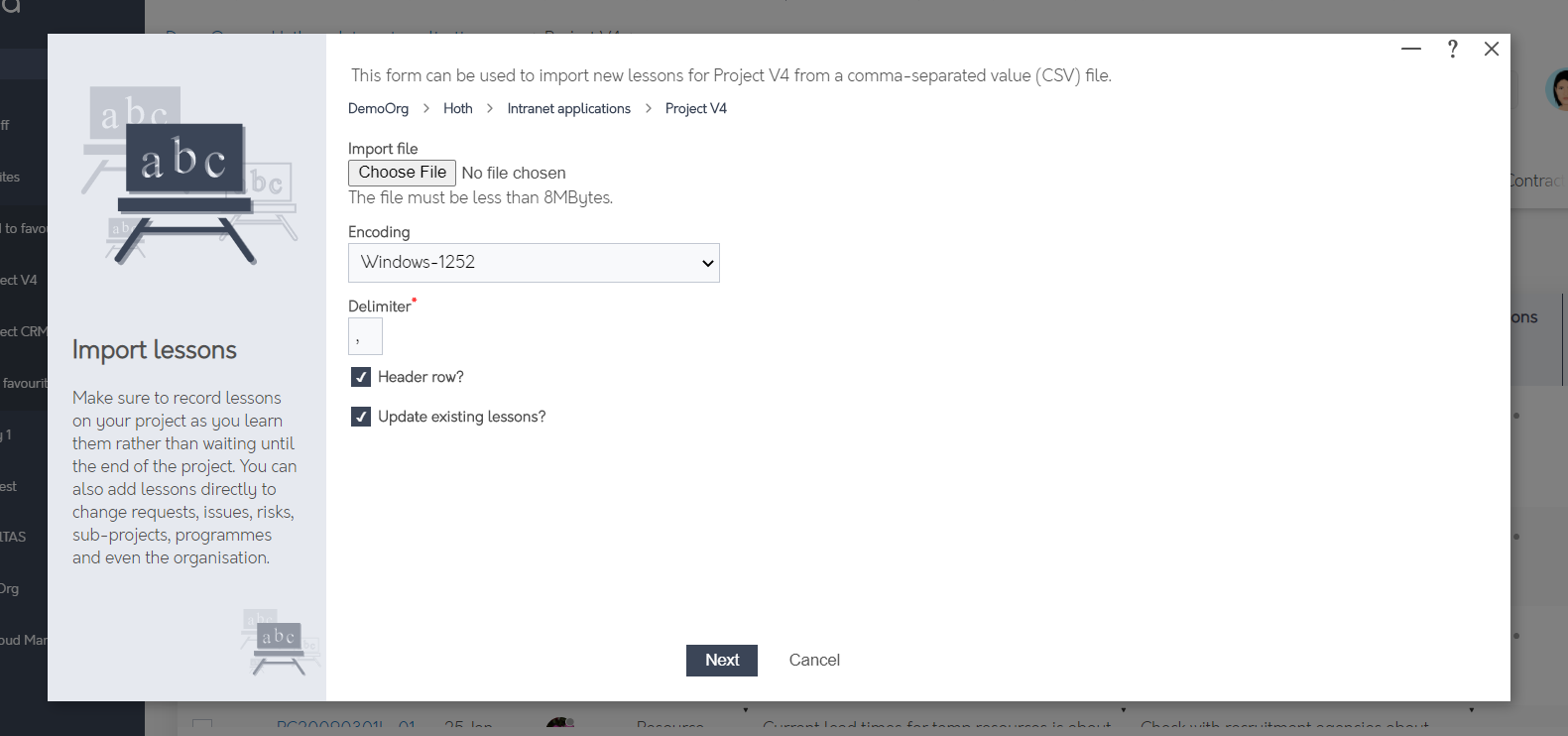The height and width of the screenshot is (736, 1568).
Task: Close the import dialog with X
Action: [1492, 49]
